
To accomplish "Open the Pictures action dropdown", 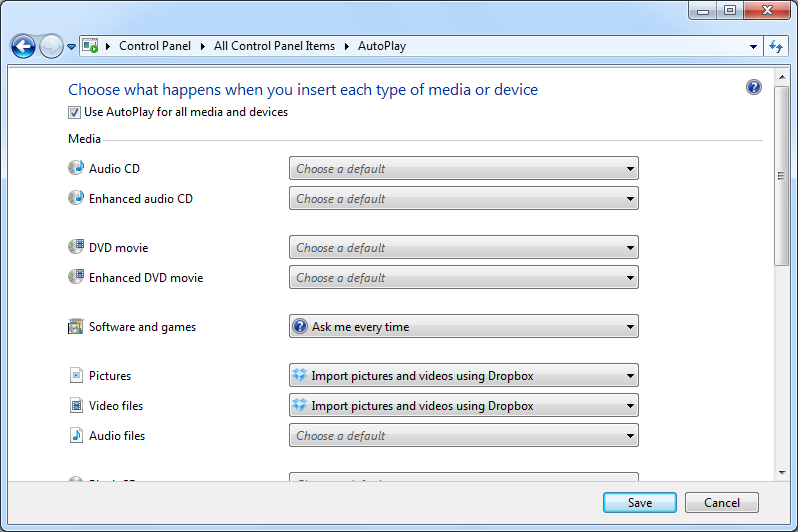I will point(463,376).
